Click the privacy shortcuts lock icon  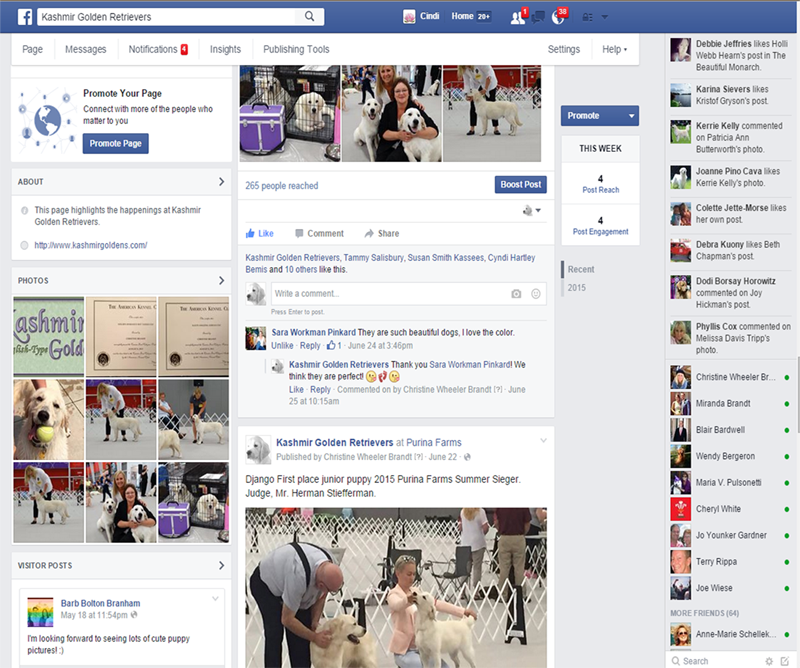[x=586, y=17]
